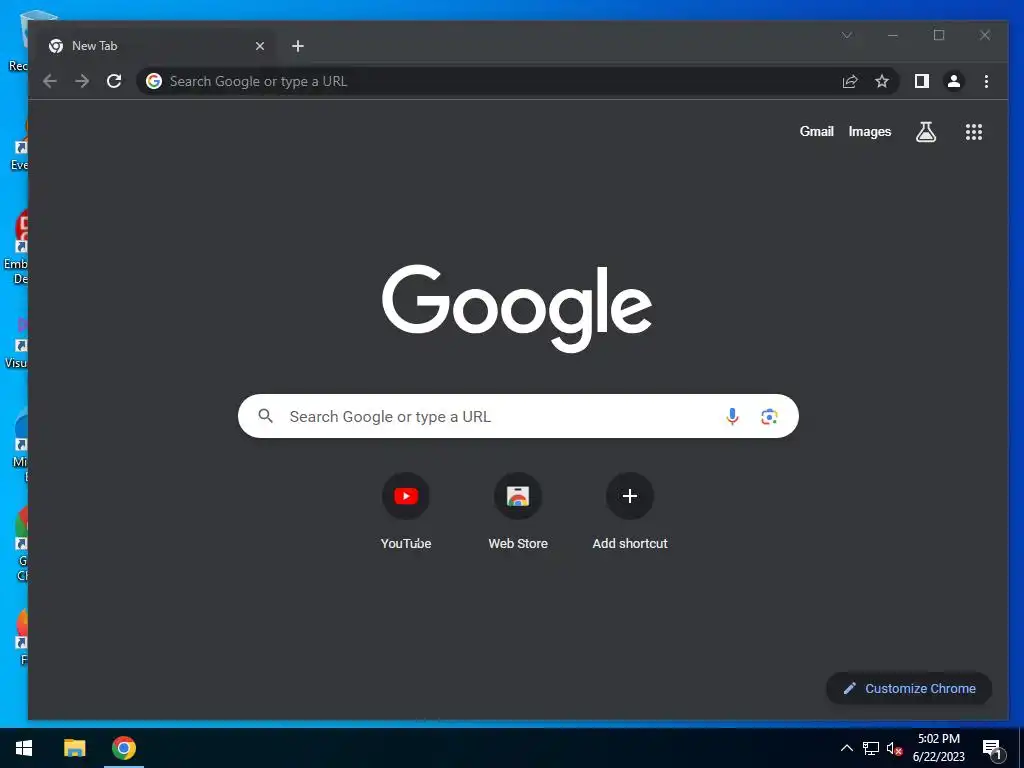Open a new tab with the plus button
The image size is (1024, 768).
point(298,46)
